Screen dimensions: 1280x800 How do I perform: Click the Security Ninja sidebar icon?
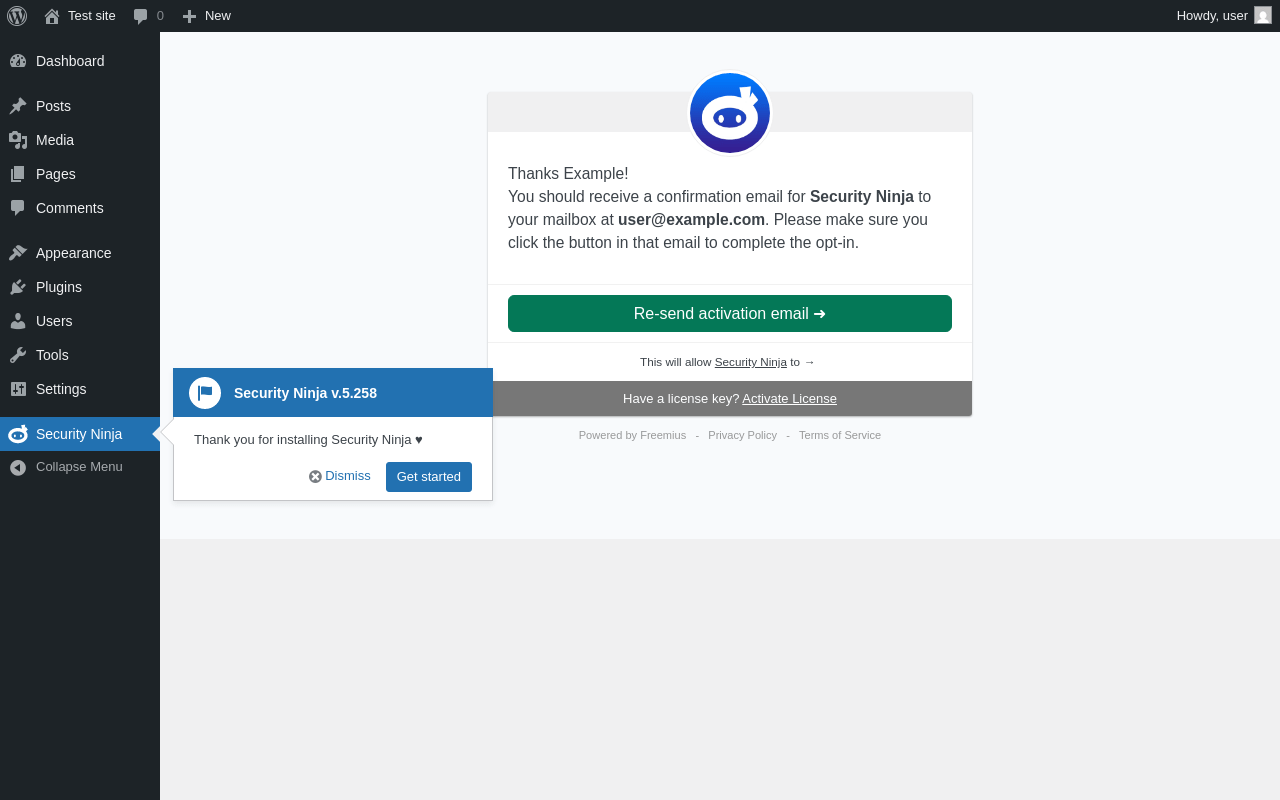pos(18,434)
